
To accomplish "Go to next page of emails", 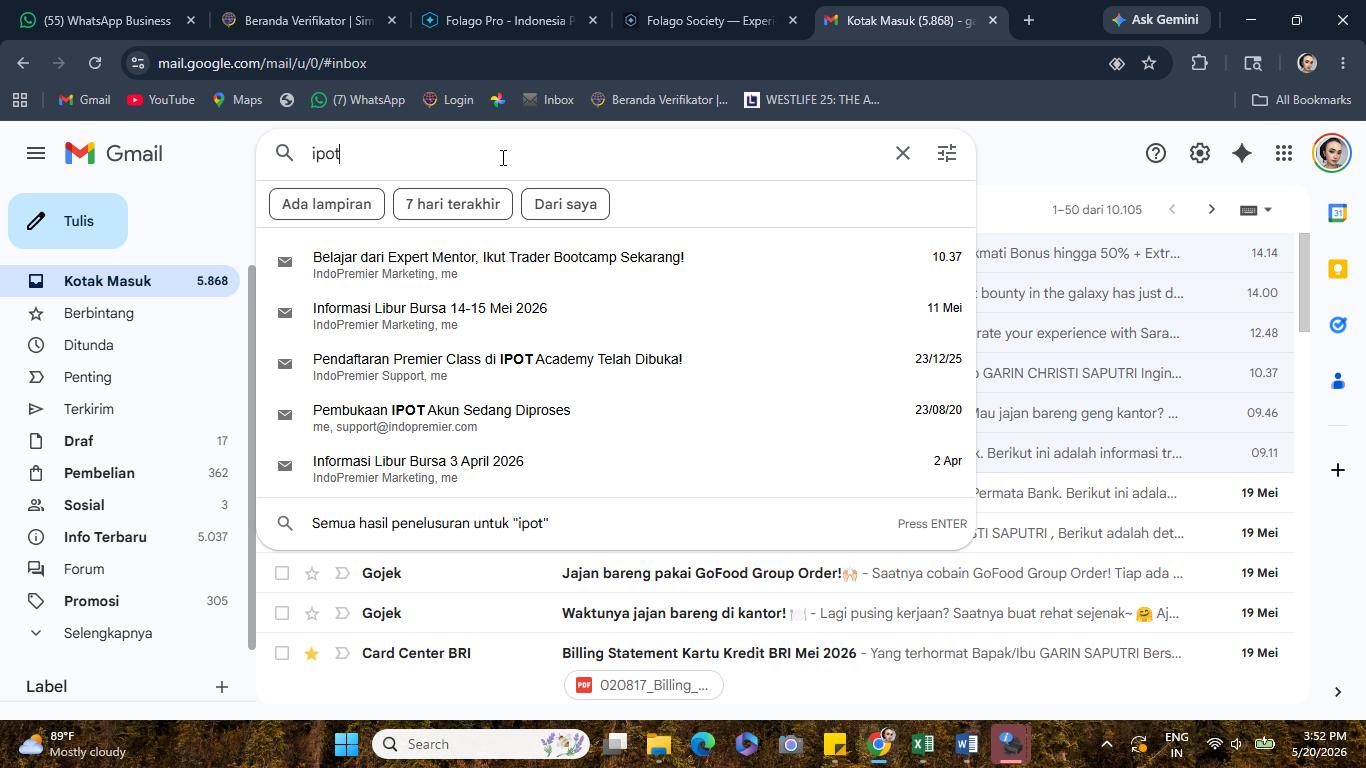I will 1211,209.
